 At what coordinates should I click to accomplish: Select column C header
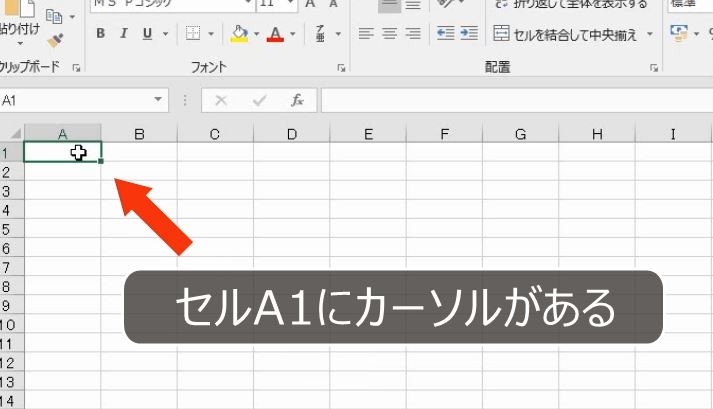click(215, 134)
